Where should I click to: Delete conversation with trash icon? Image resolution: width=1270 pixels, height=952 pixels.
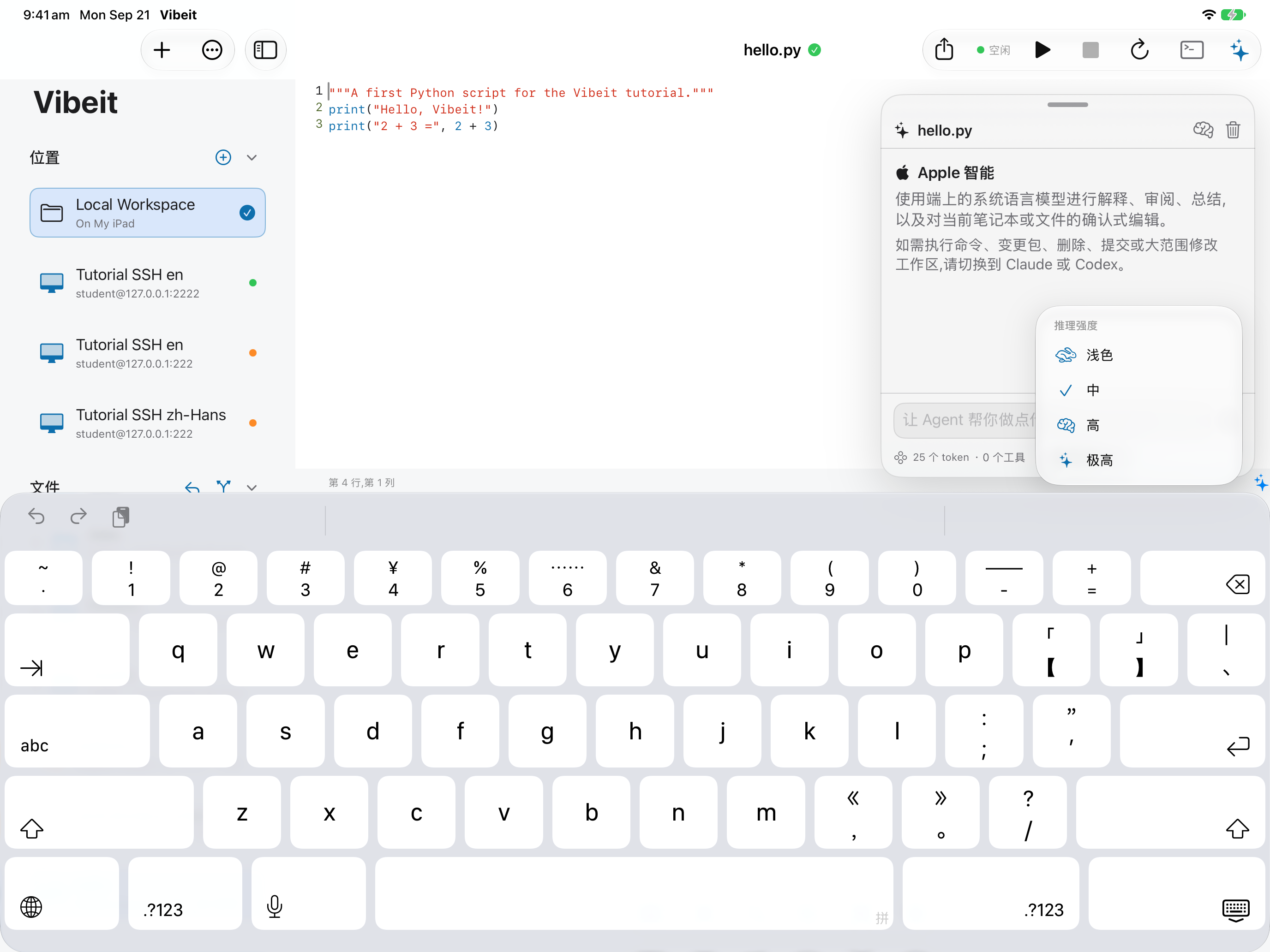pyautogui.click(x=1233, y=130)
